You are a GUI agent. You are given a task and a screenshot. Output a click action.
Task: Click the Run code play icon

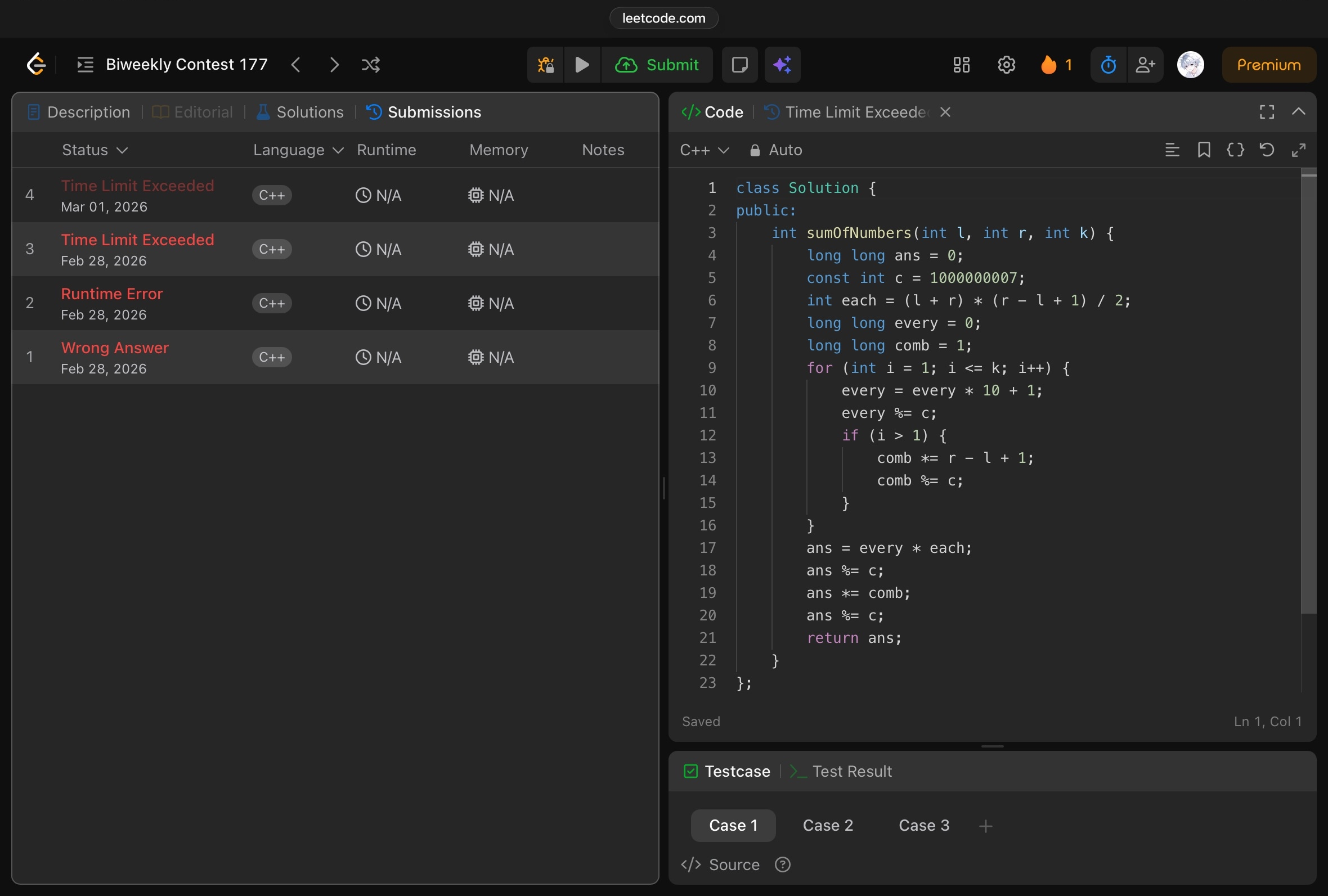582,65
